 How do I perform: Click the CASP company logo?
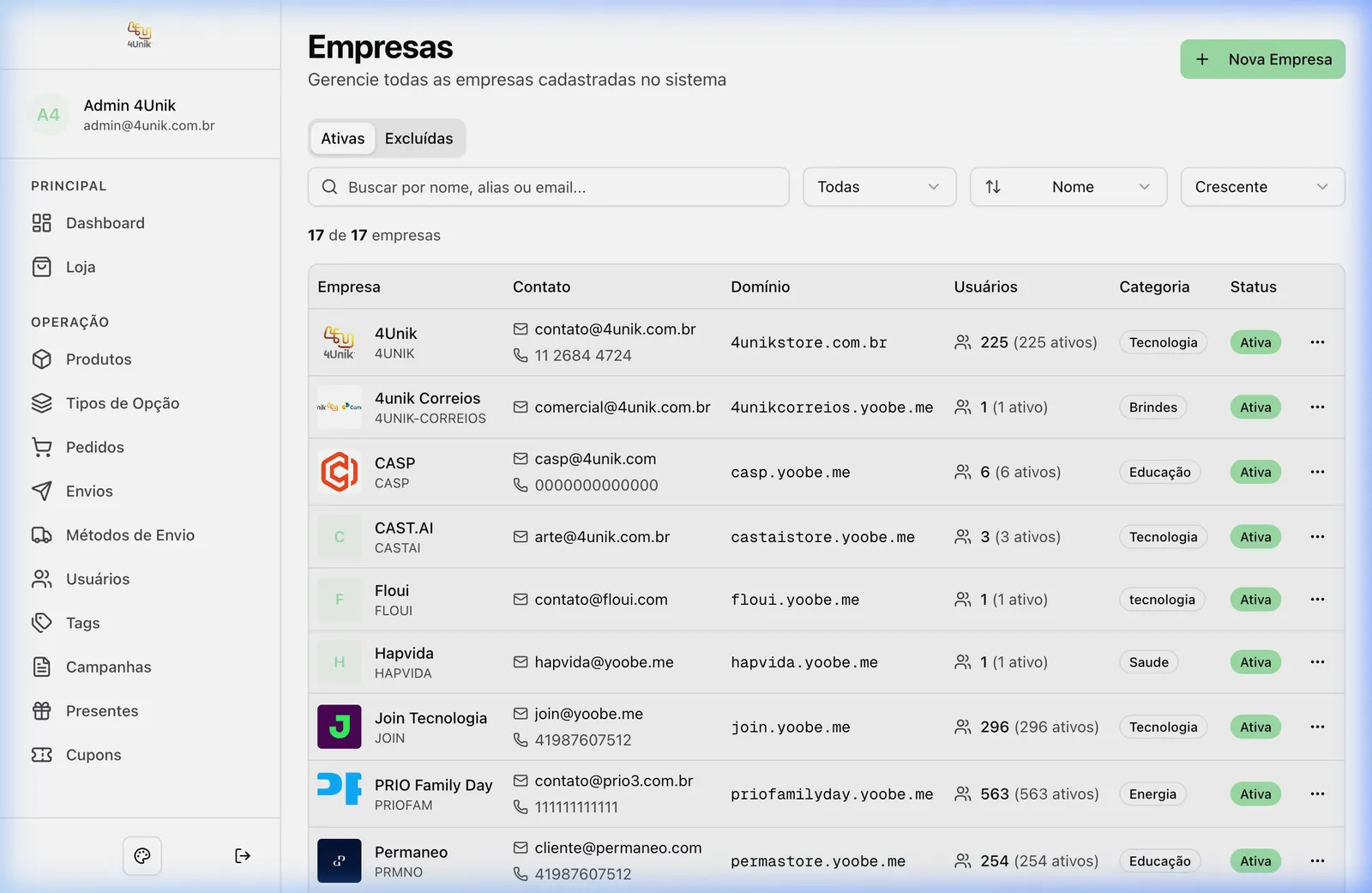pyautogui.click(x=340, y=472)
